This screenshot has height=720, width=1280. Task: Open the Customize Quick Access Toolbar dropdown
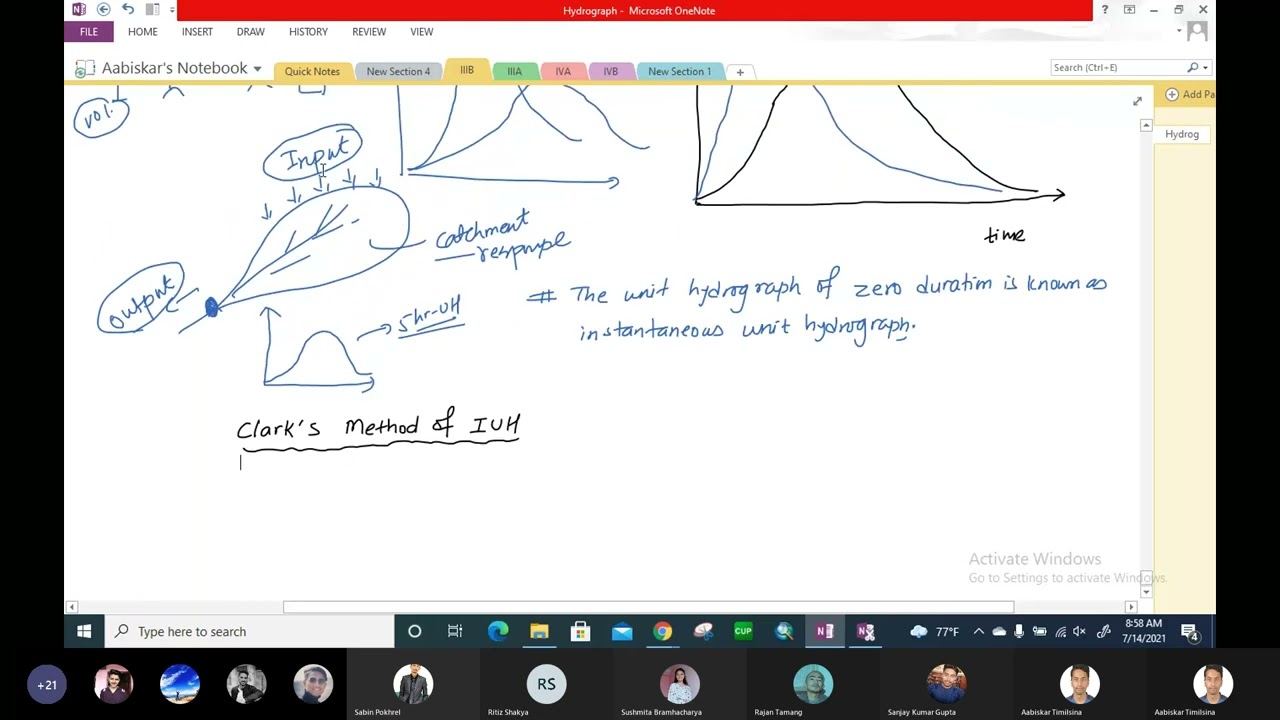tap(172, 10)
